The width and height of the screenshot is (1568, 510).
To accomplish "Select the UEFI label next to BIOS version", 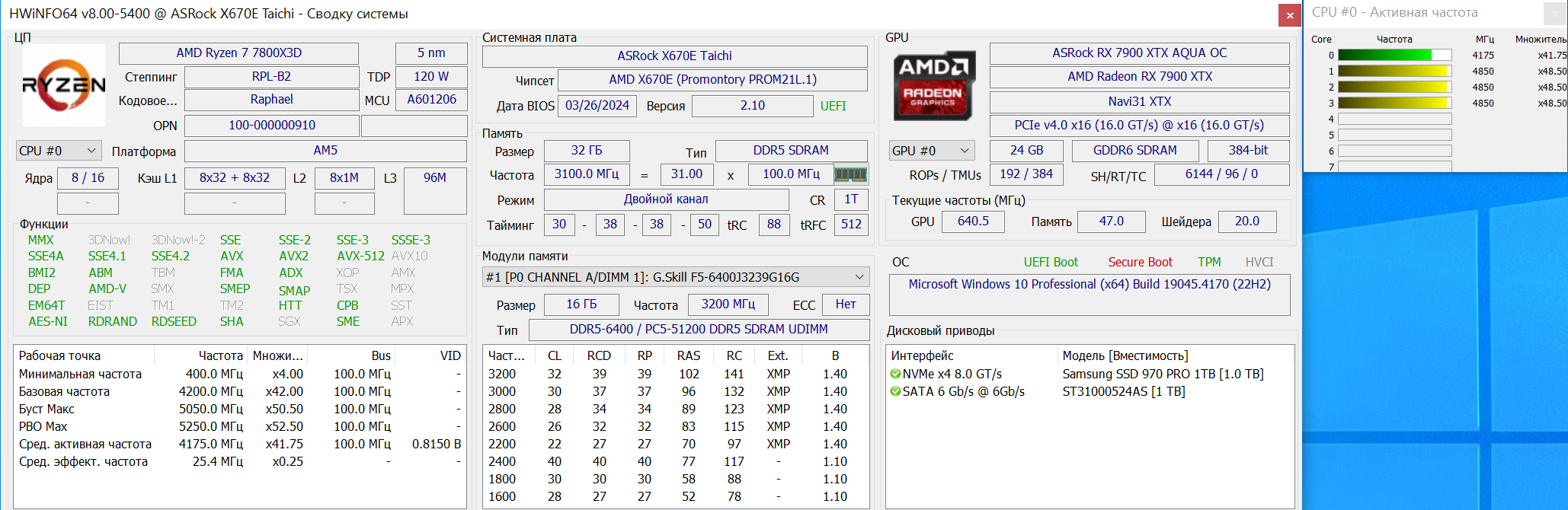I will (x=833, y=106).
